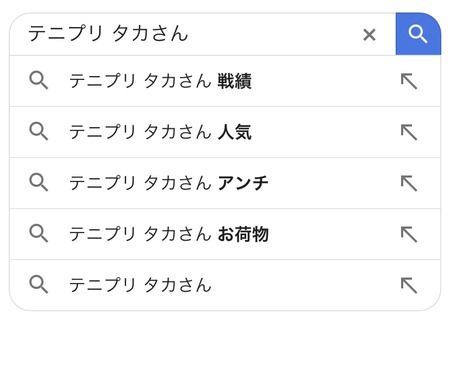Click magnifier icon next to お荷物 suggestion

click(x=39, y=233)
